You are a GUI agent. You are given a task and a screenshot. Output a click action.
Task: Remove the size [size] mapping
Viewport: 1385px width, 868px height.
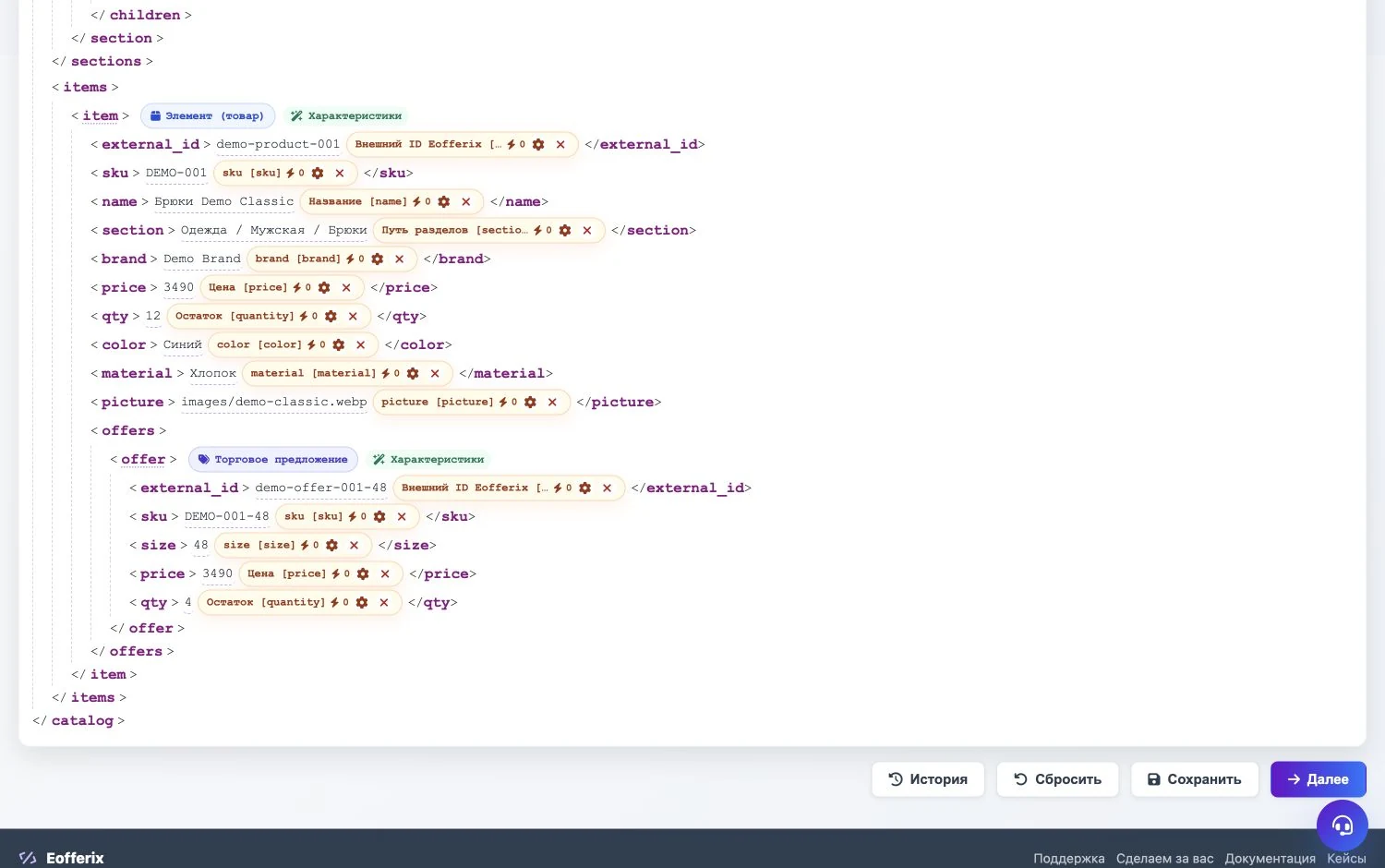[x=354, y=546]
